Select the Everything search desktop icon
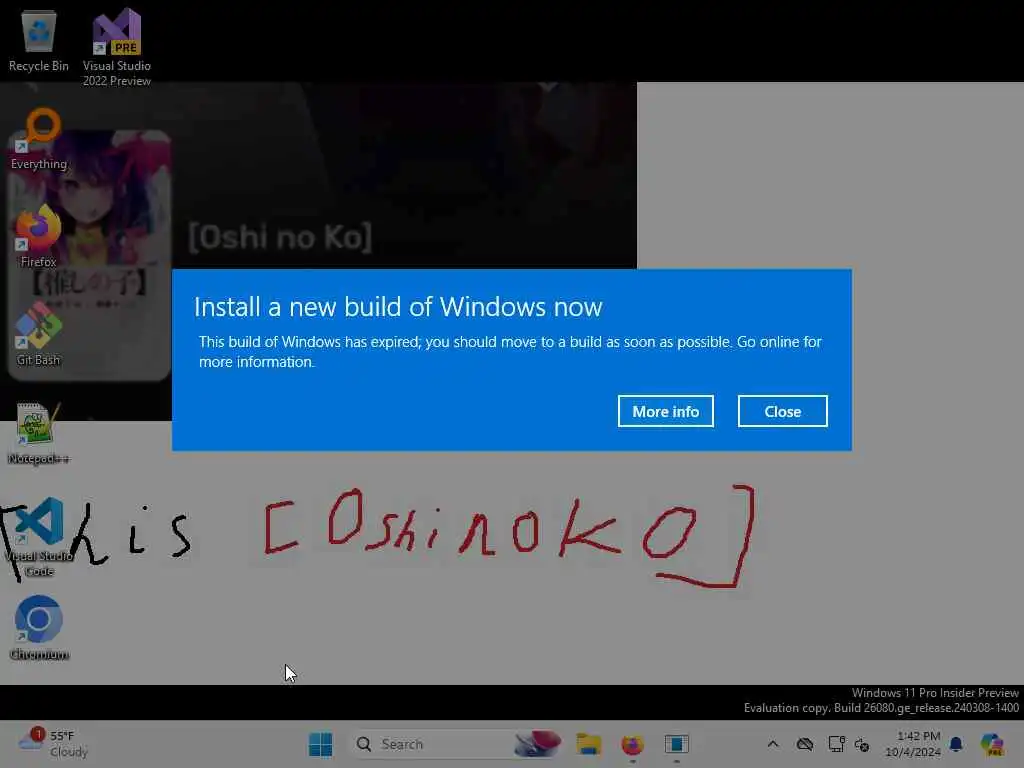The image size is (1024, 768). (39, 139)
